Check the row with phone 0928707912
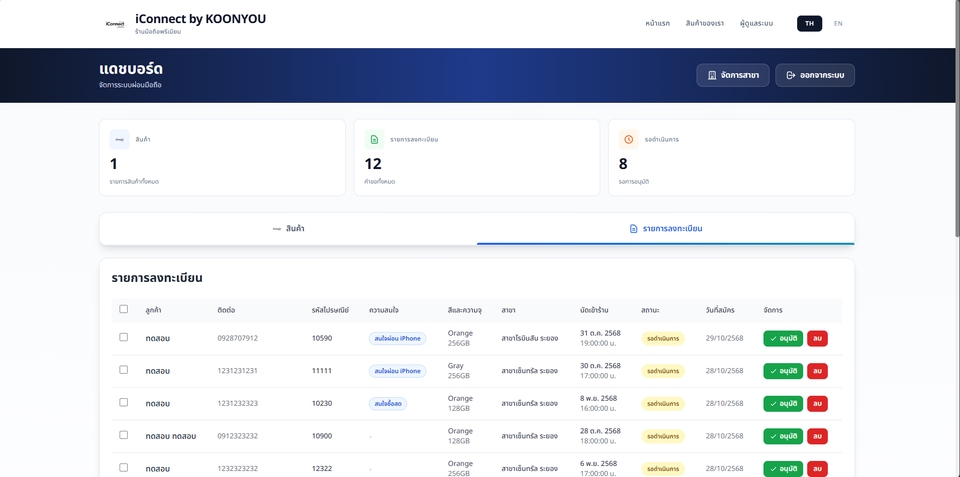Viewport: 960px width, 477px height. pyautogui.click(x=124, y=338)
